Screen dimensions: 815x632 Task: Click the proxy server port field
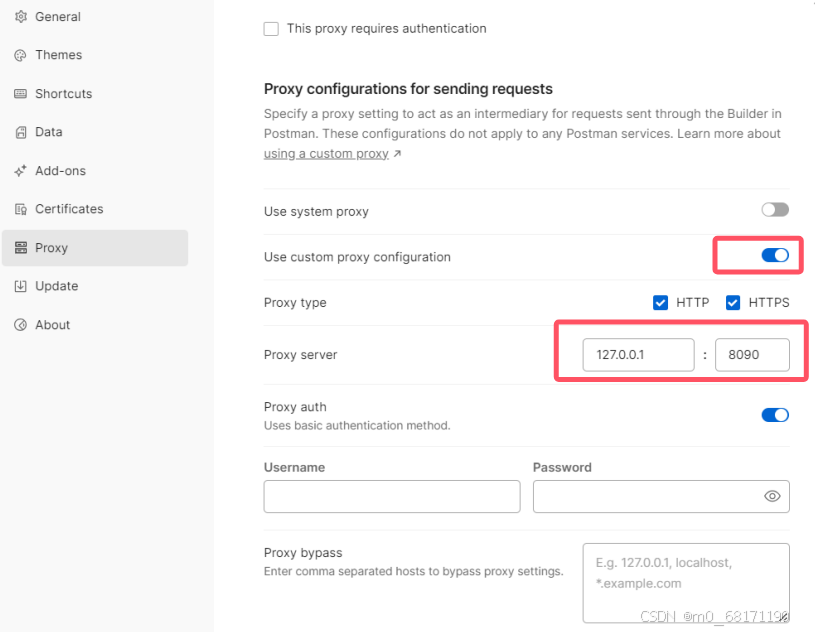coord(752,355)
